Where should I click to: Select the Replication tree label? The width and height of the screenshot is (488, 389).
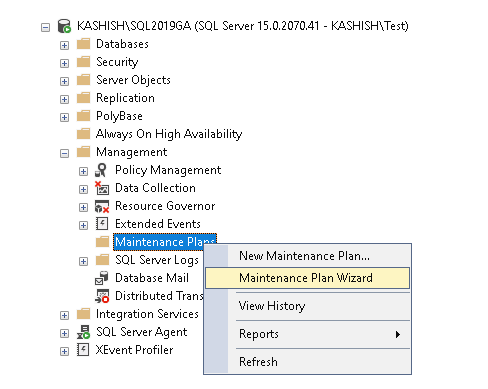pyautogui.click(x=125, y=98)
